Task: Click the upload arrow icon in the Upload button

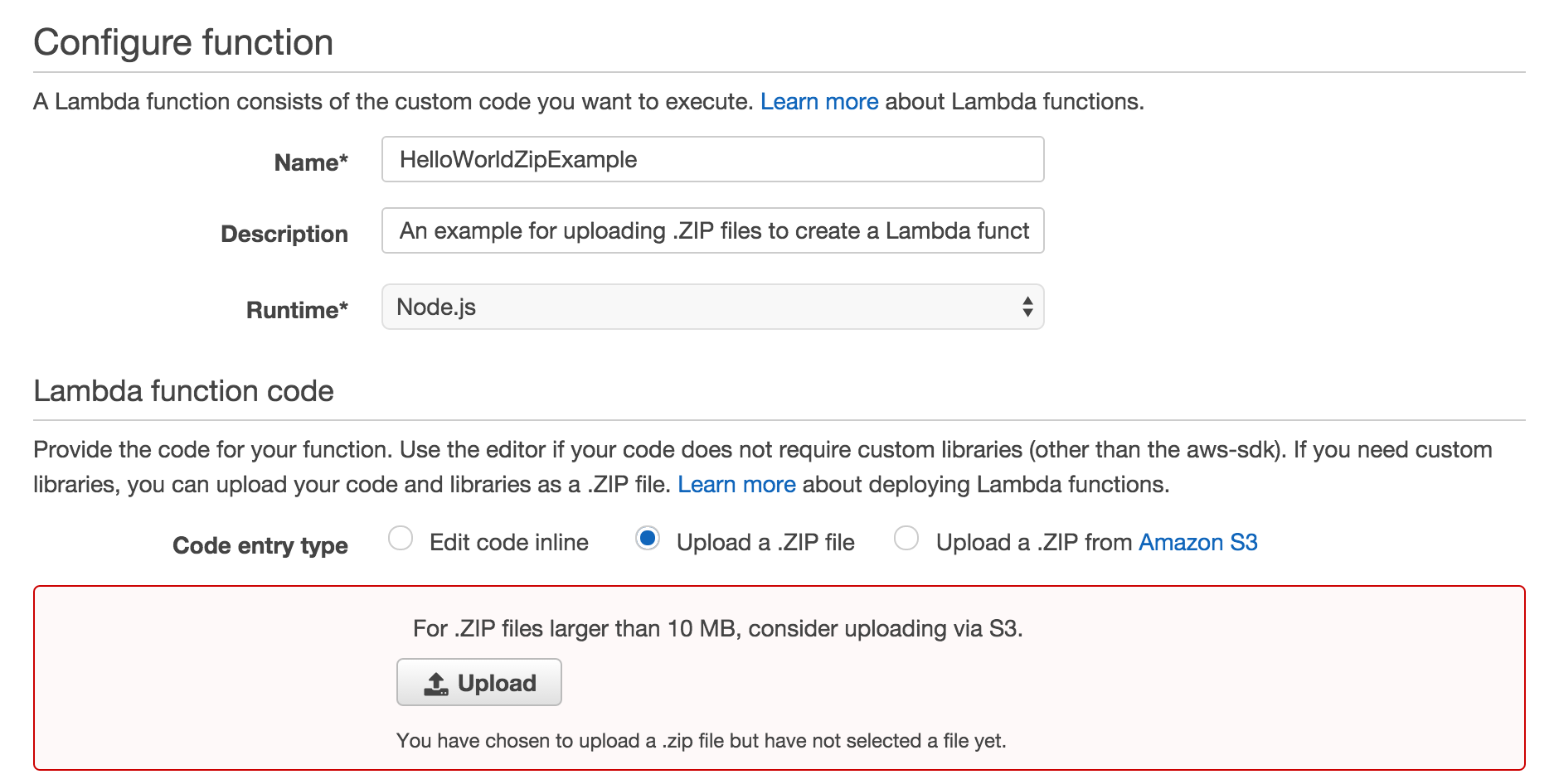Action: click(435, 684)
